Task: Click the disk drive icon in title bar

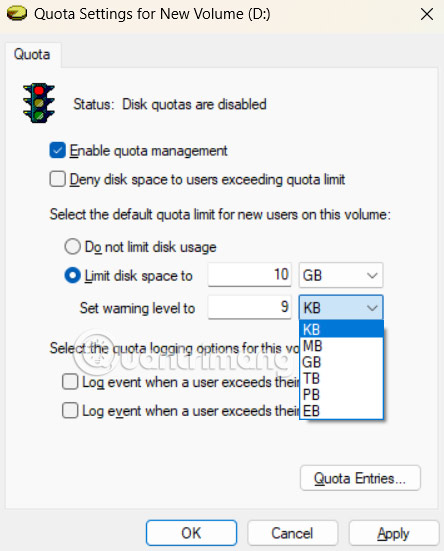Action: pyautogui.click(x=17, y=14)
